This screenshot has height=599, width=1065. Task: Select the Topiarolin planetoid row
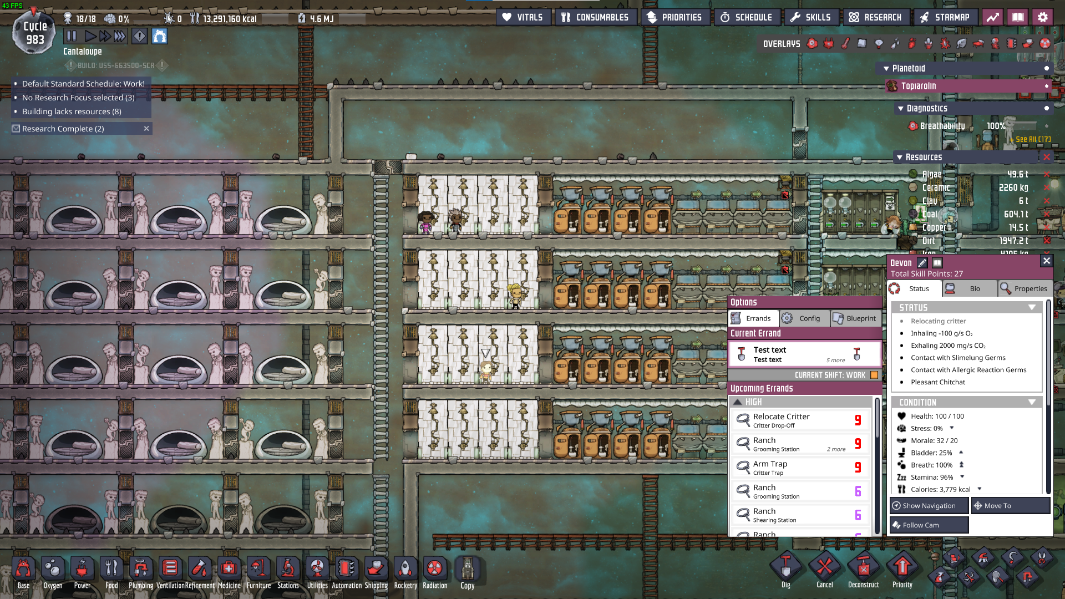point(968,86)
